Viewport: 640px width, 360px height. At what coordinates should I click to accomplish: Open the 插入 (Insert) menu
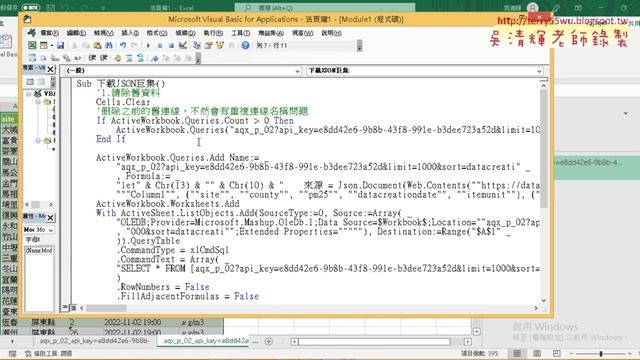coord(130,33)
